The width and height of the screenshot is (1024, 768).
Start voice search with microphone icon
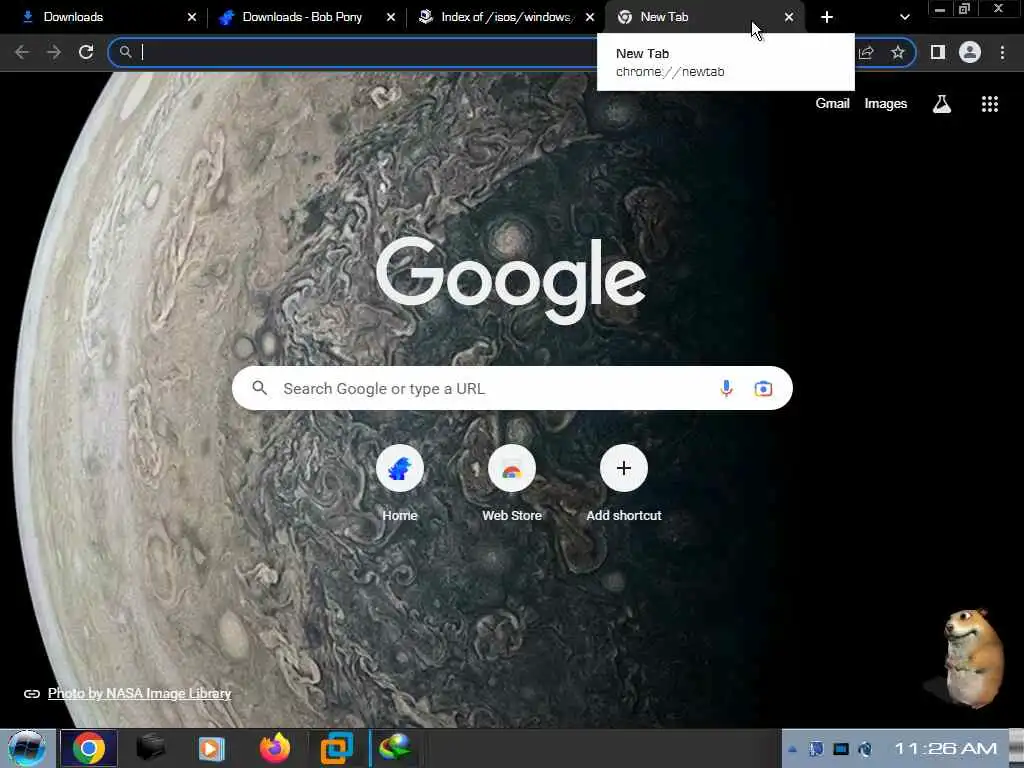(726, 389)
